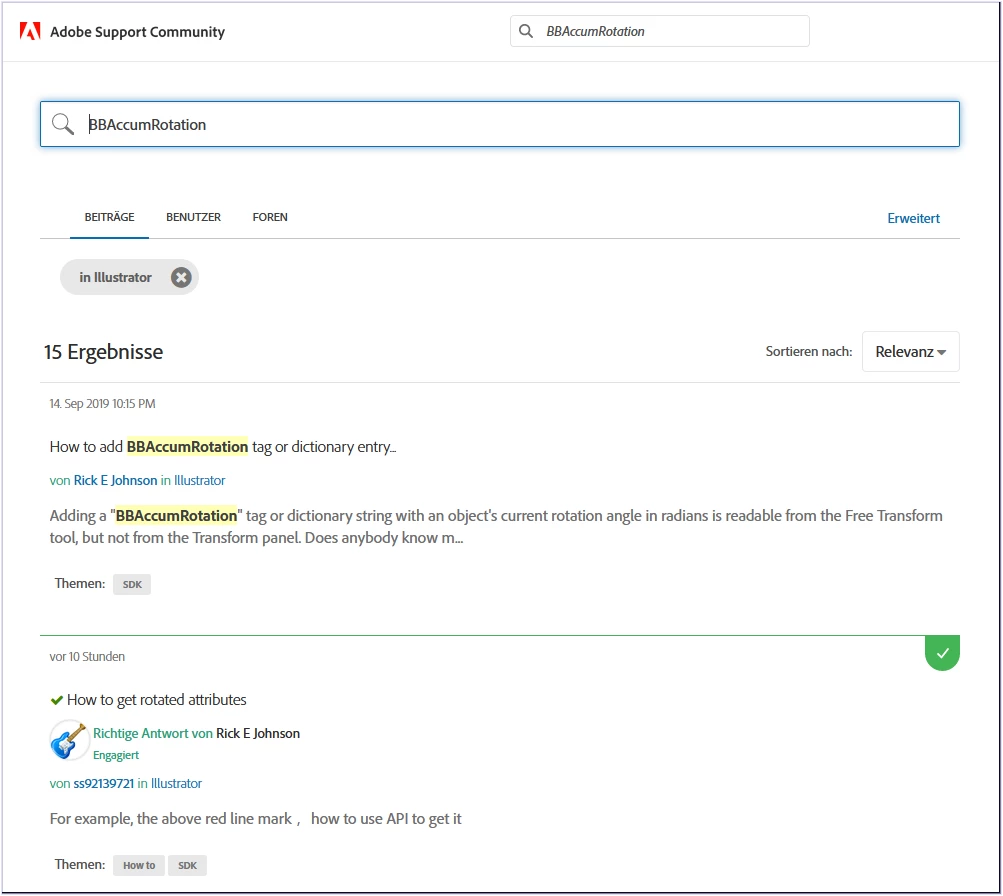
Task: Open the Adobe Support Community home link
Action: click(138, 32)
